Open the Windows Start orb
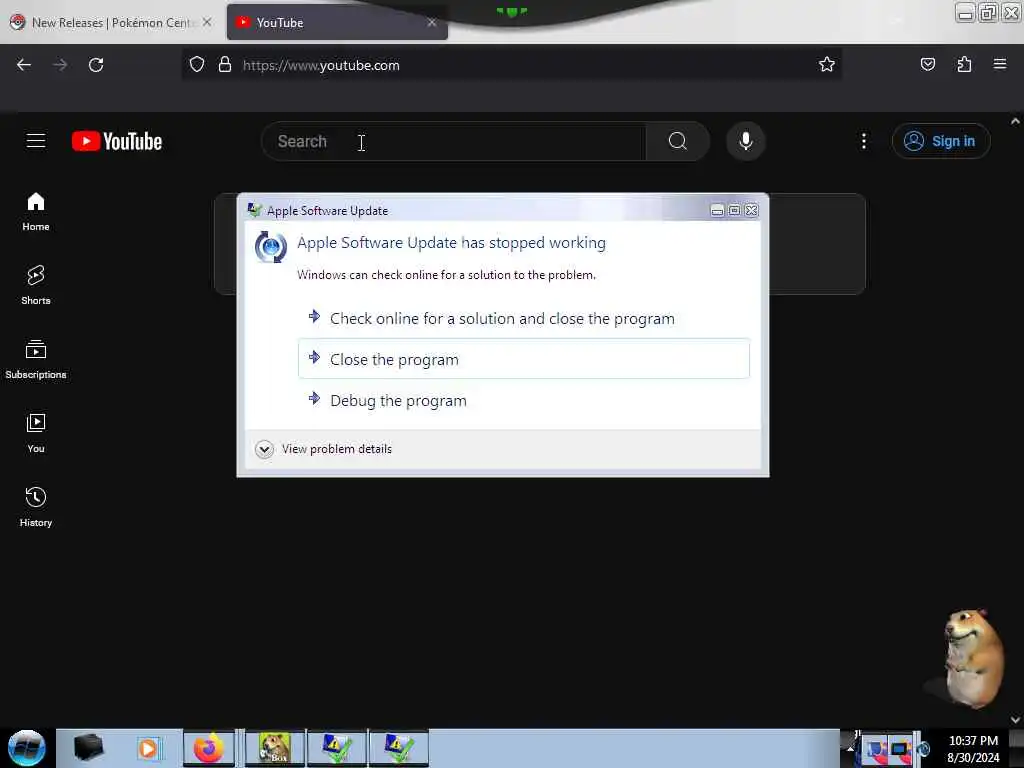Viewport: 1024px width, 768px height. tap(27, 748)
